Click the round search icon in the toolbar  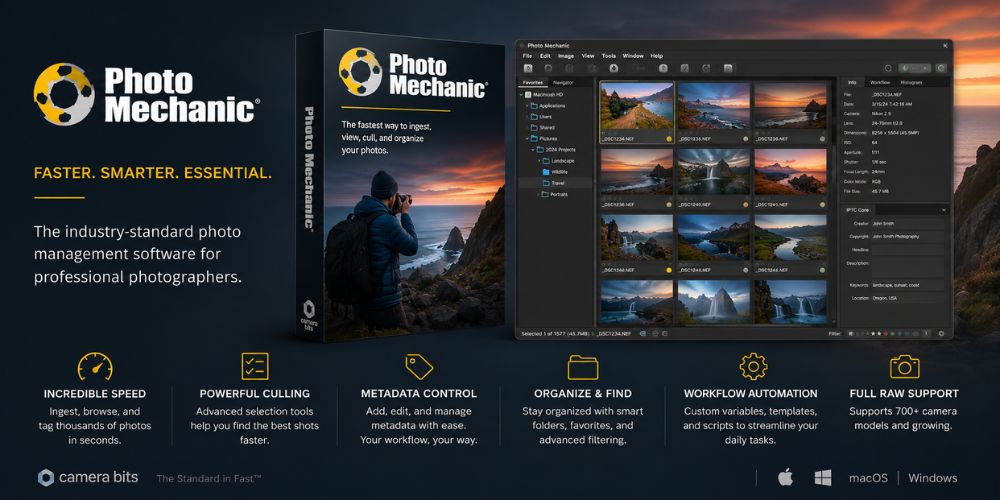pos(888,68)
